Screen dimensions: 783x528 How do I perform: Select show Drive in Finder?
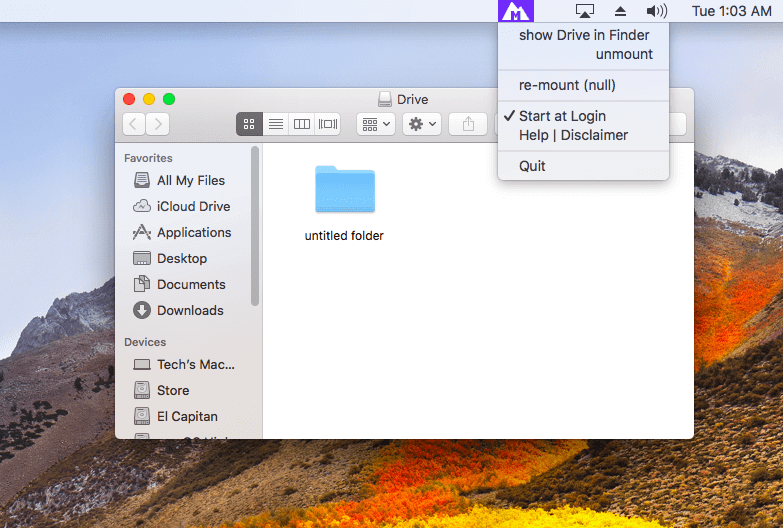(583, 35)
